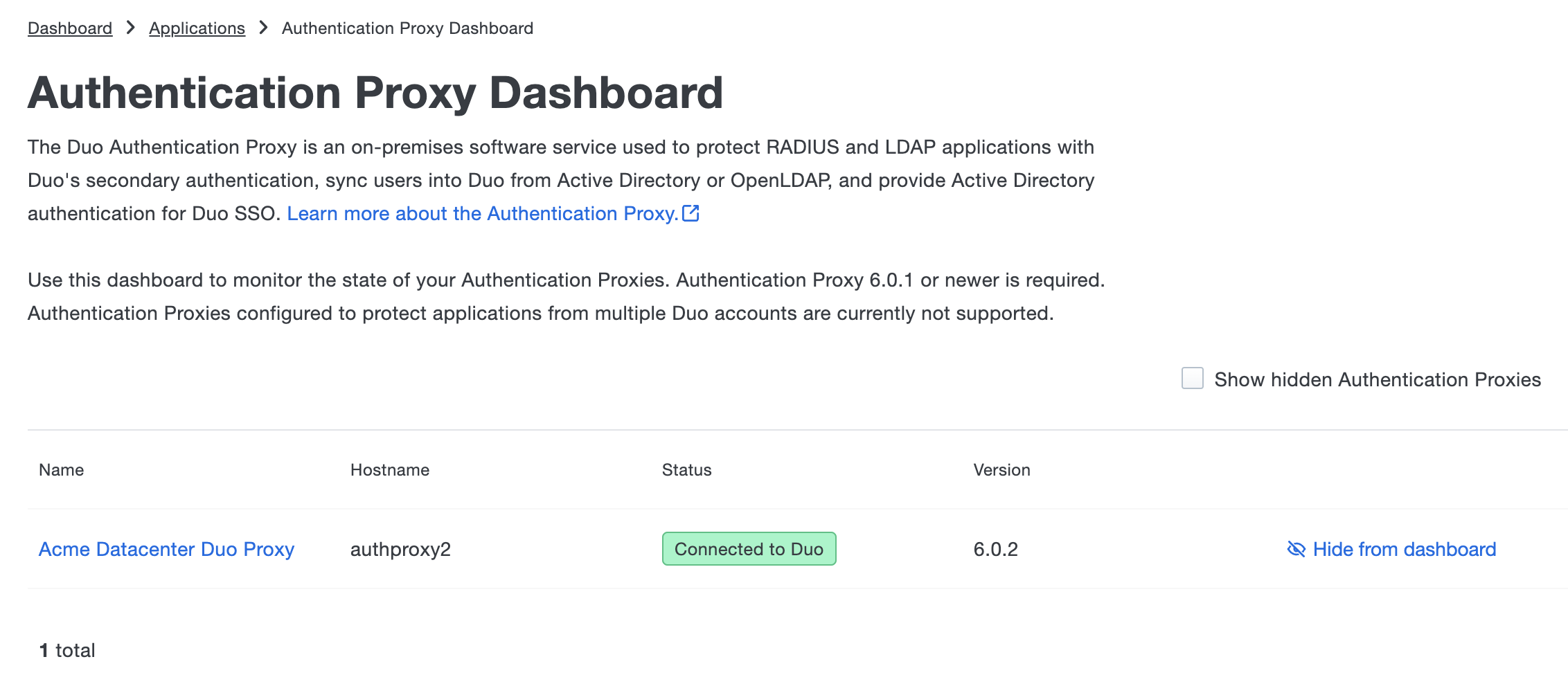This screenshot has width=1568, height=684.
Task: Hide Acme Datacenter Duo Proxy from dashboard
Action: (x=1403, y=549)
